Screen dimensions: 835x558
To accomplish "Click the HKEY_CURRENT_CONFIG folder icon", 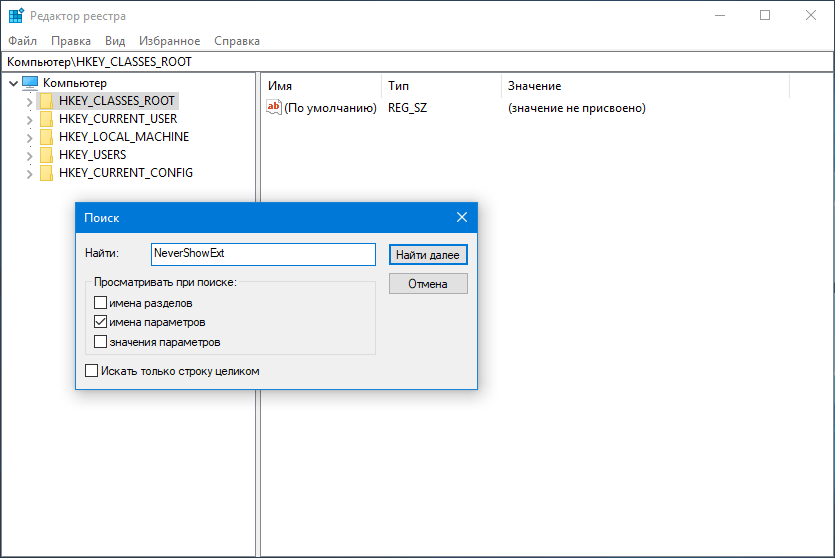I will pos(46,173).
